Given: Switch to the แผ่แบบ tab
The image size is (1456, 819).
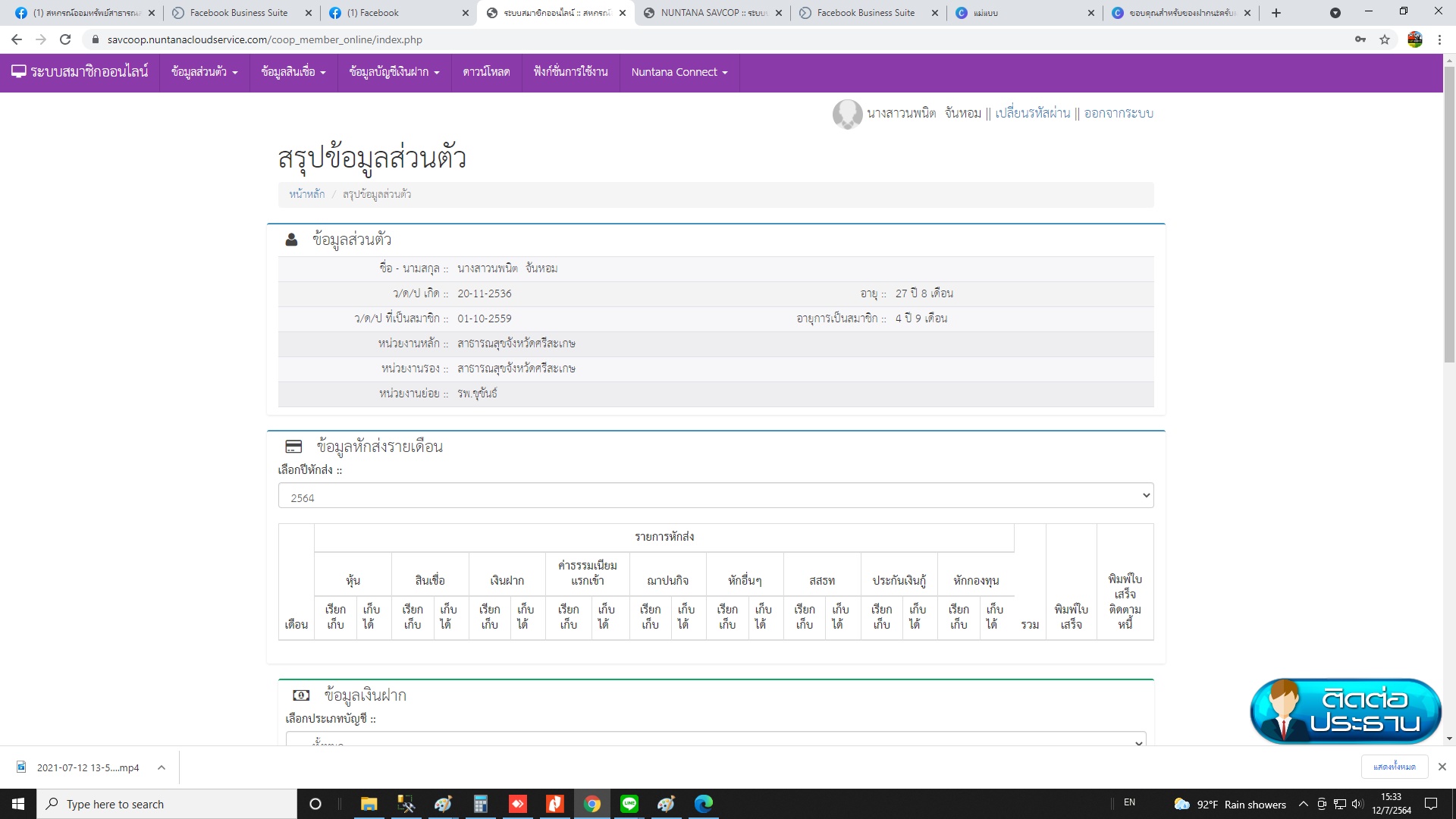Looking at the screenshot, I should click(1024, 13).
